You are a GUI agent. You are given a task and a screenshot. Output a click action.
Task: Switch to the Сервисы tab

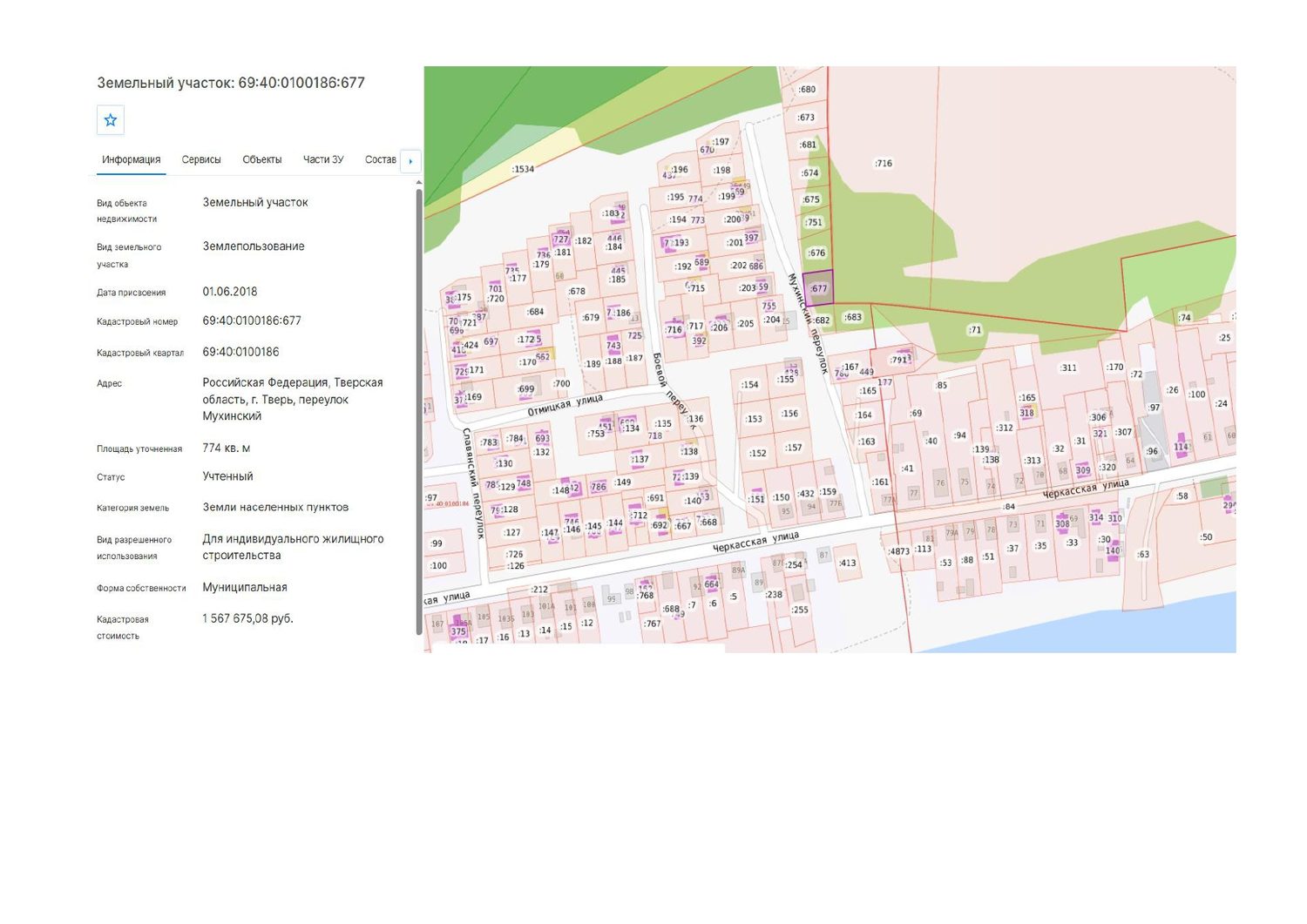tap(201, 160)
